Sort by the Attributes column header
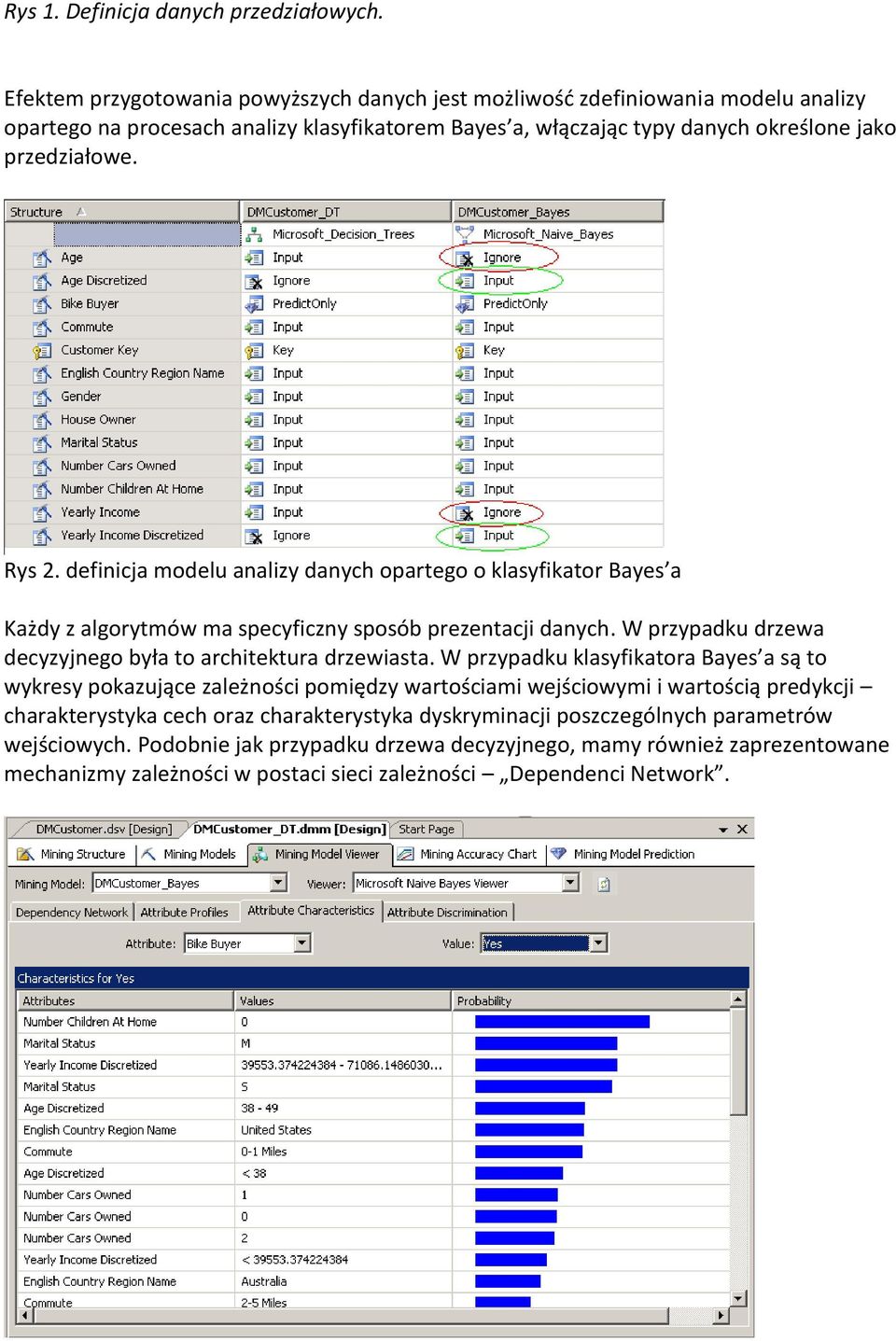This screenshot has height=1341, width=896. (x=125, y=1000)
